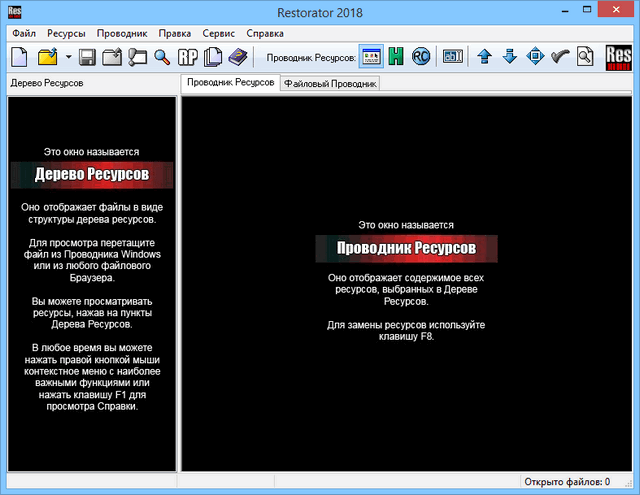Click the blue down arrow icon
640x495 pixels.
(510, 56)
